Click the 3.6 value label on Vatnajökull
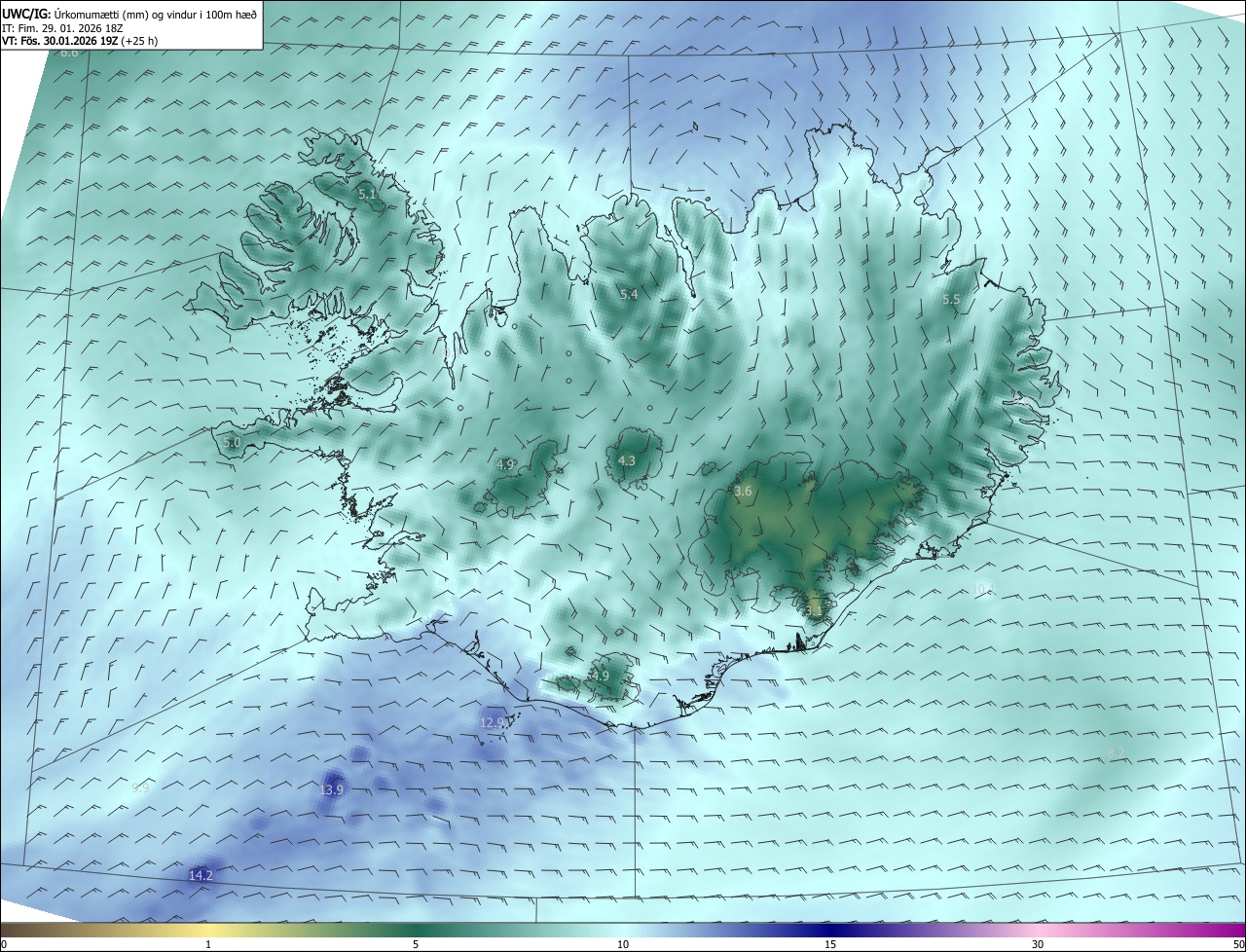The width and height of the screenshot is (1246, 952). [x=743, y=492]
